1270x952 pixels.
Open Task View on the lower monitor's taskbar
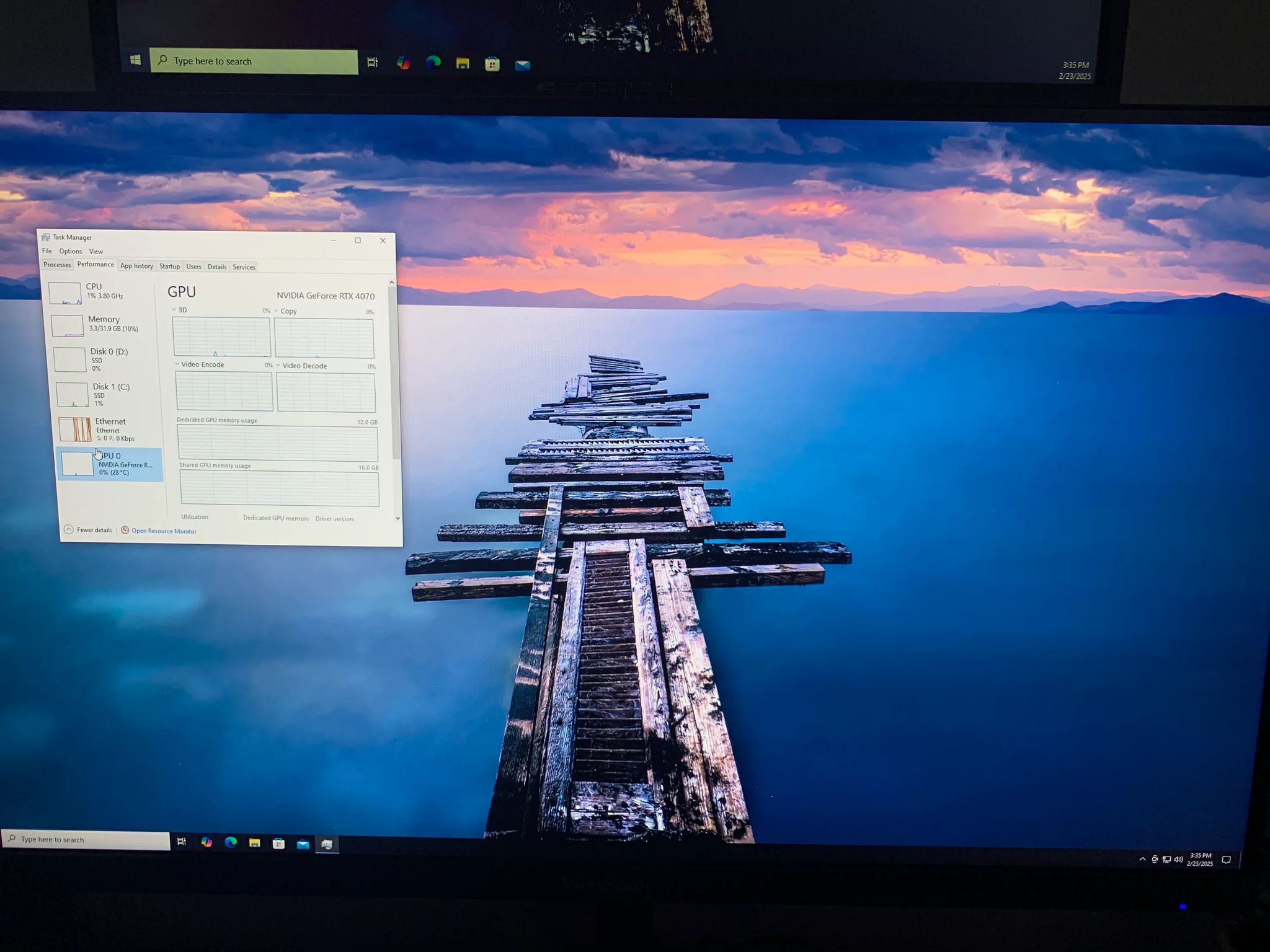182,842
